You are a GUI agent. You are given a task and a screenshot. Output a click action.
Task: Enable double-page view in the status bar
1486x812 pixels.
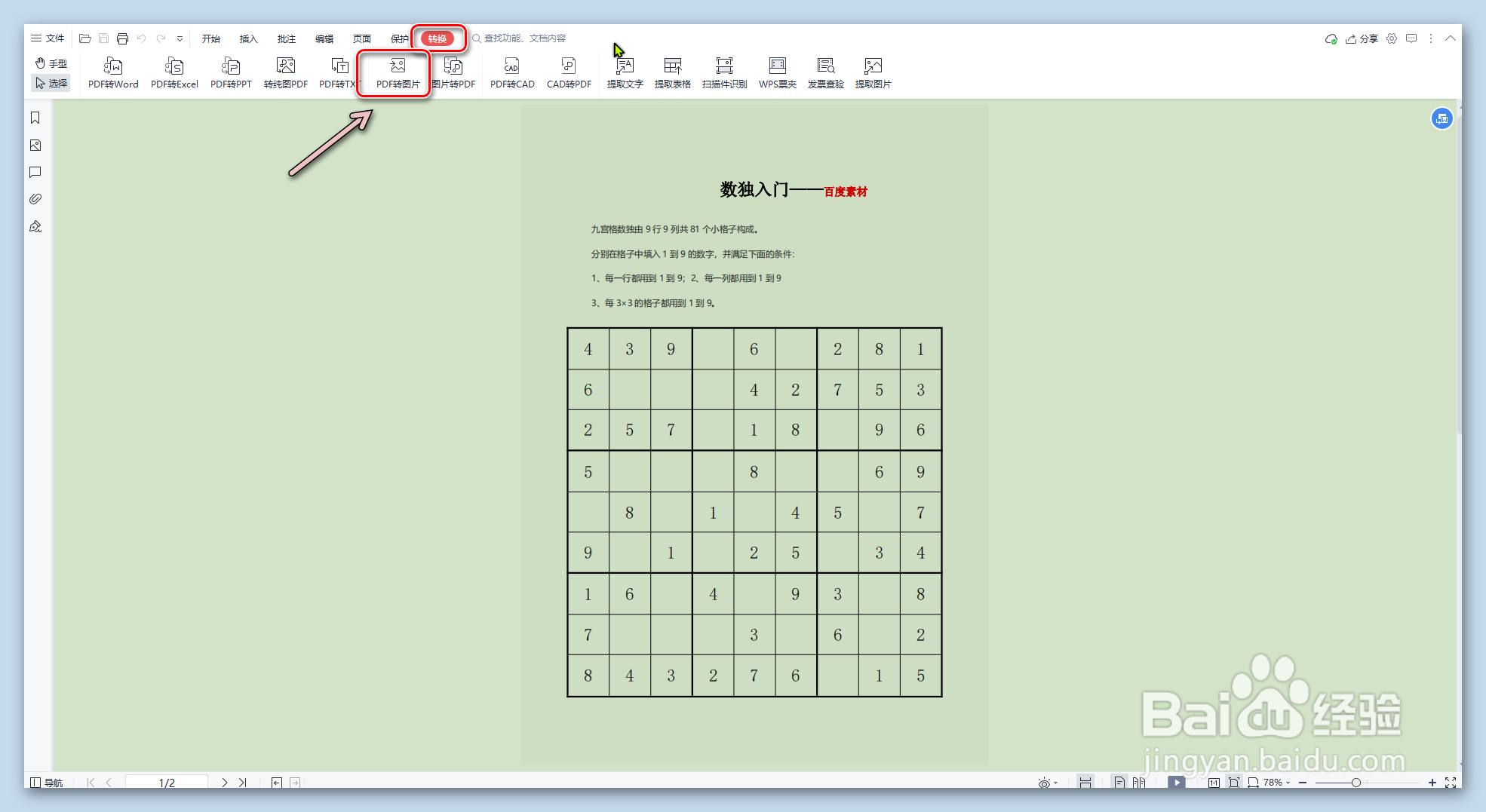[1139, 783]
